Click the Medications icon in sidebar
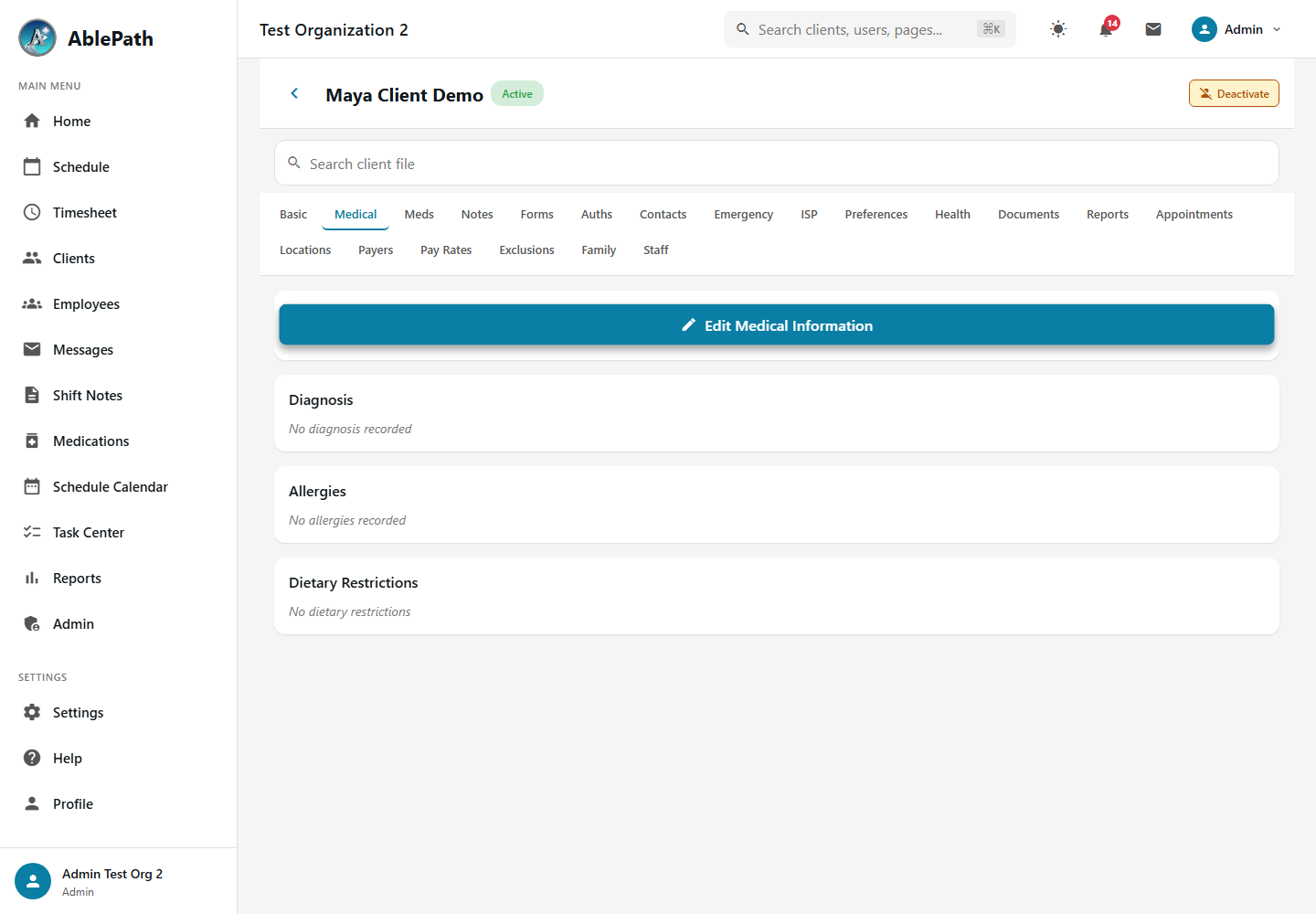Screen dimensions: 1316x914 click(32, 441)
